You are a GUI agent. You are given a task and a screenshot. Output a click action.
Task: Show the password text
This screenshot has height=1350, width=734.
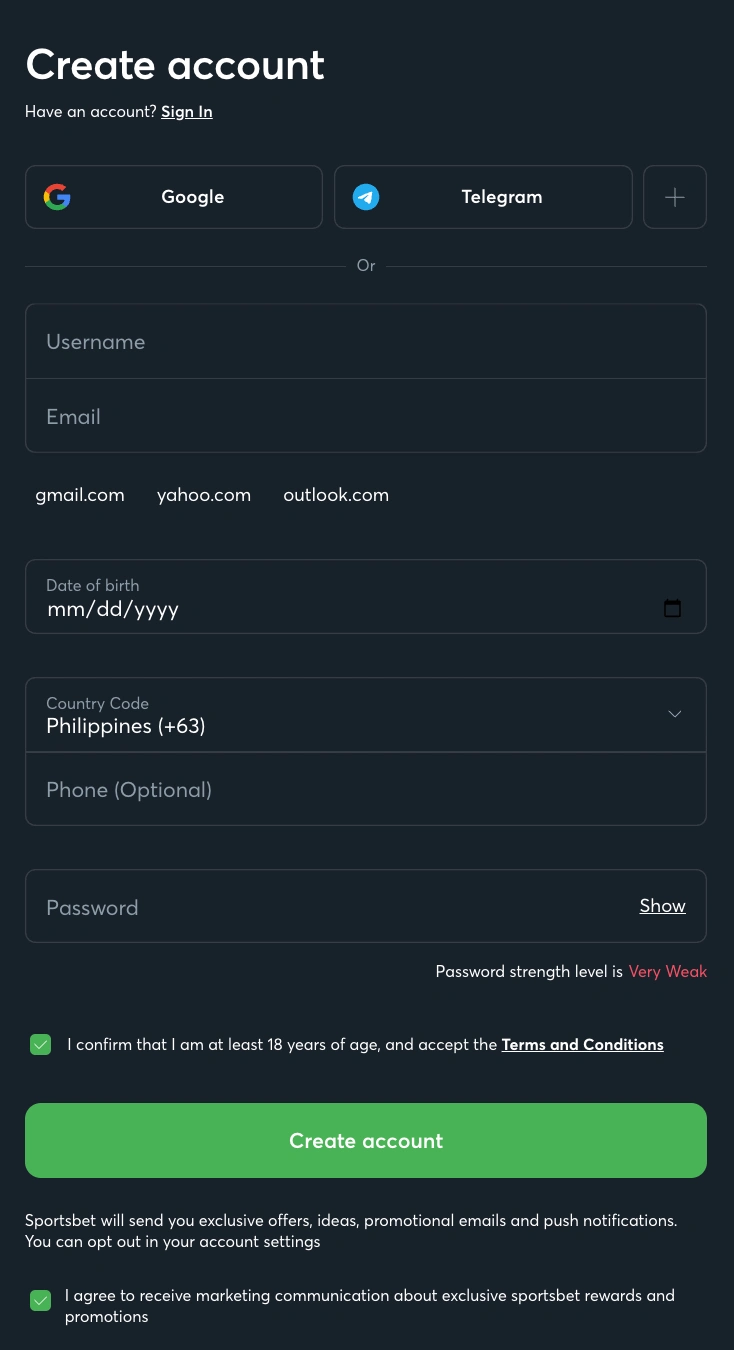click(663, 906)
